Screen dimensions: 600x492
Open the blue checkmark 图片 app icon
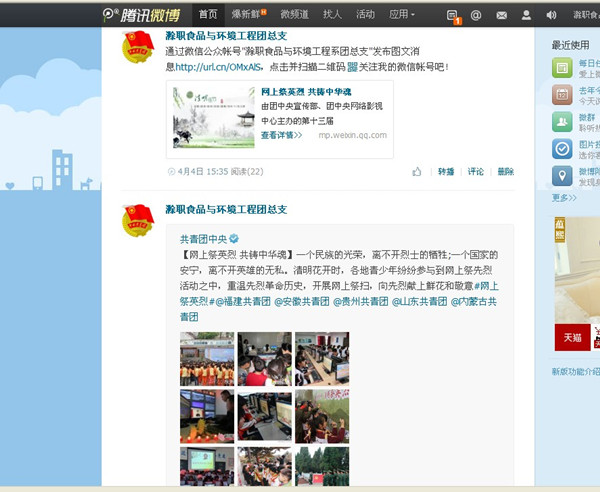coord(562,149)
